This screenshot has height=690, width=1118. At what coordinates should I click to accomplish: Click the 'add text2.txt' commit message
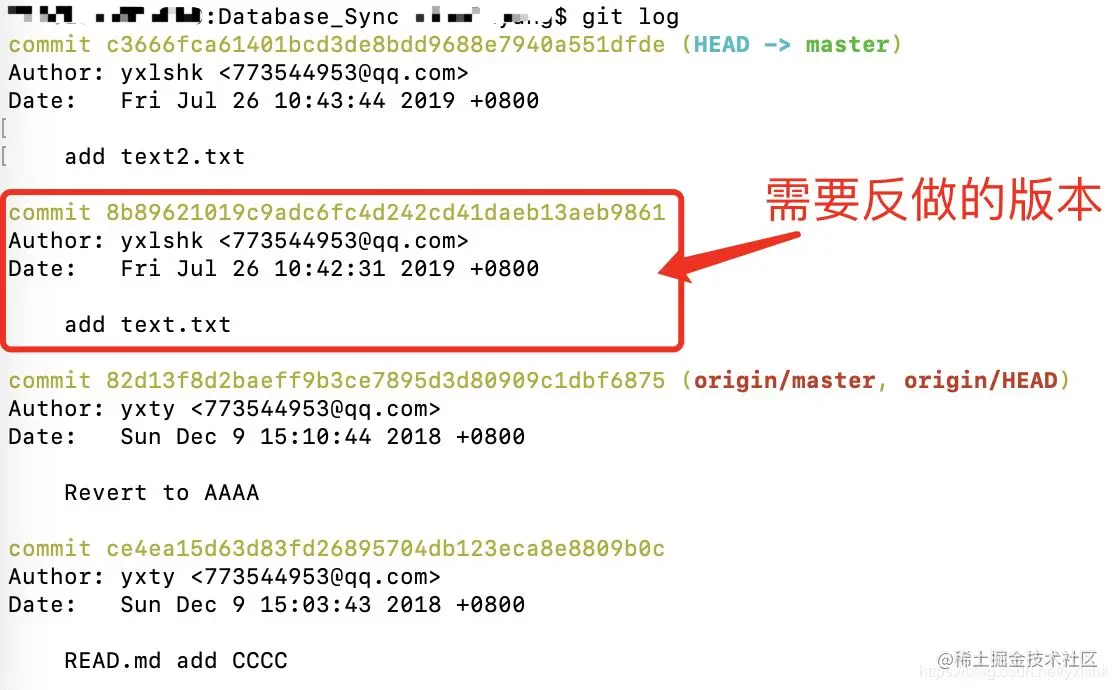tap(155, 157)
